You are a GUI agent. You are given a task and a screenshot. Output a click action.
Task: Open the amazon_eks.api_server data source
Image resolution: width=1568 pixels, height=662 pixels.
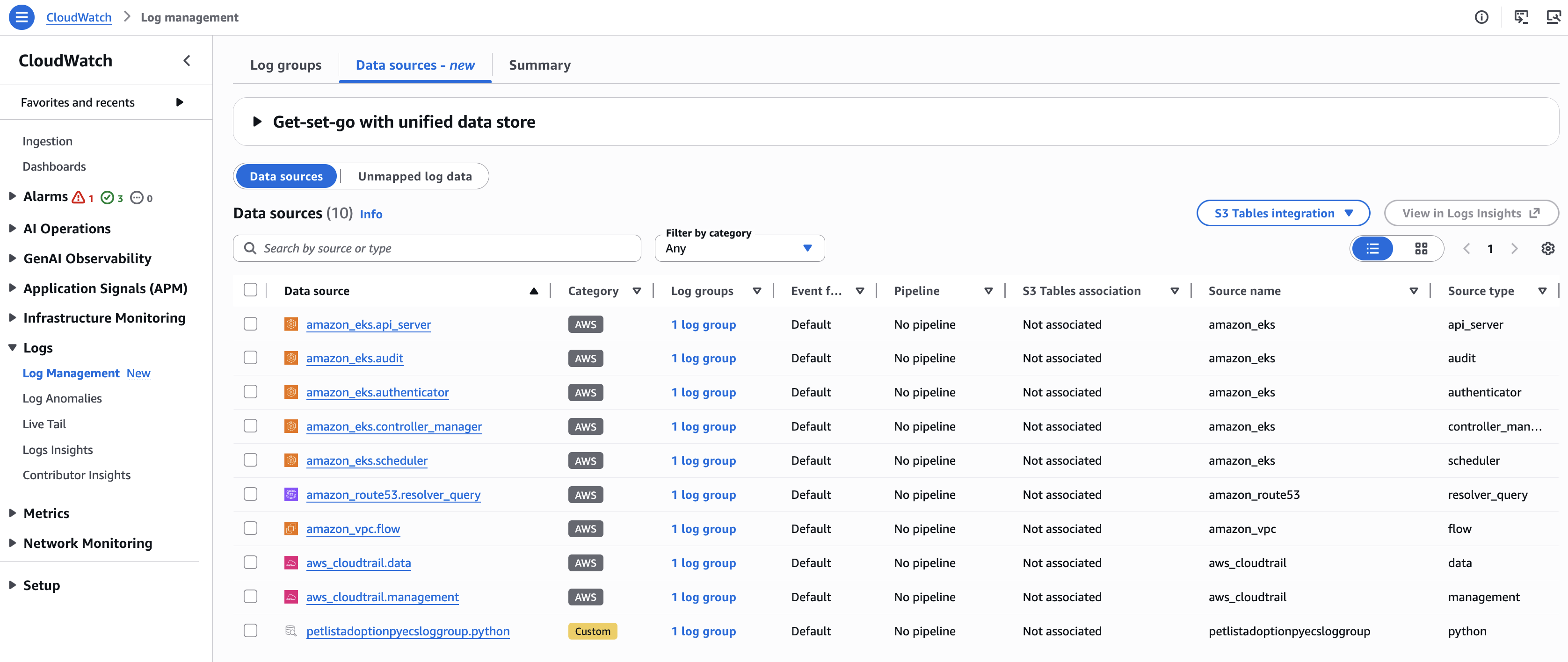368,324
